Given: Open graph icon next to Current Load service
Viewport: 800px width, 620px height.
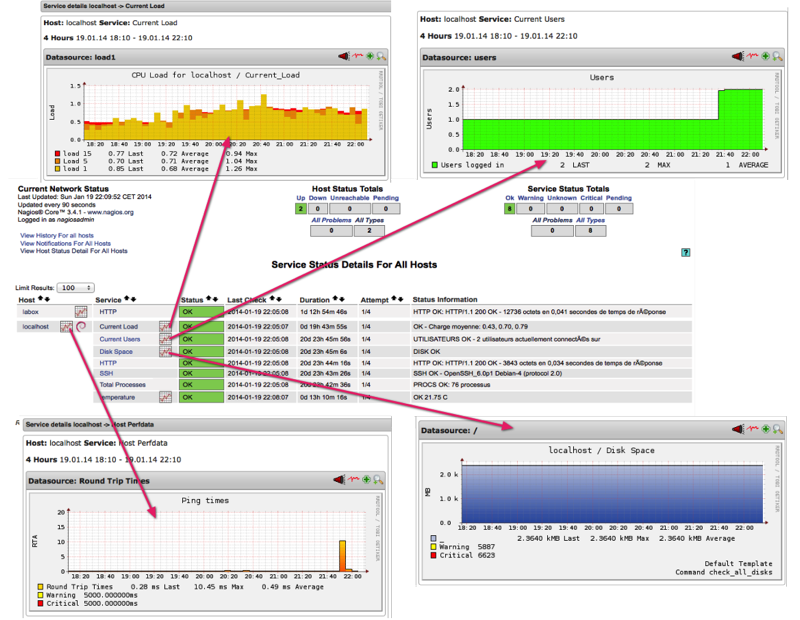Looking at the screenshot, I should 165,327.
